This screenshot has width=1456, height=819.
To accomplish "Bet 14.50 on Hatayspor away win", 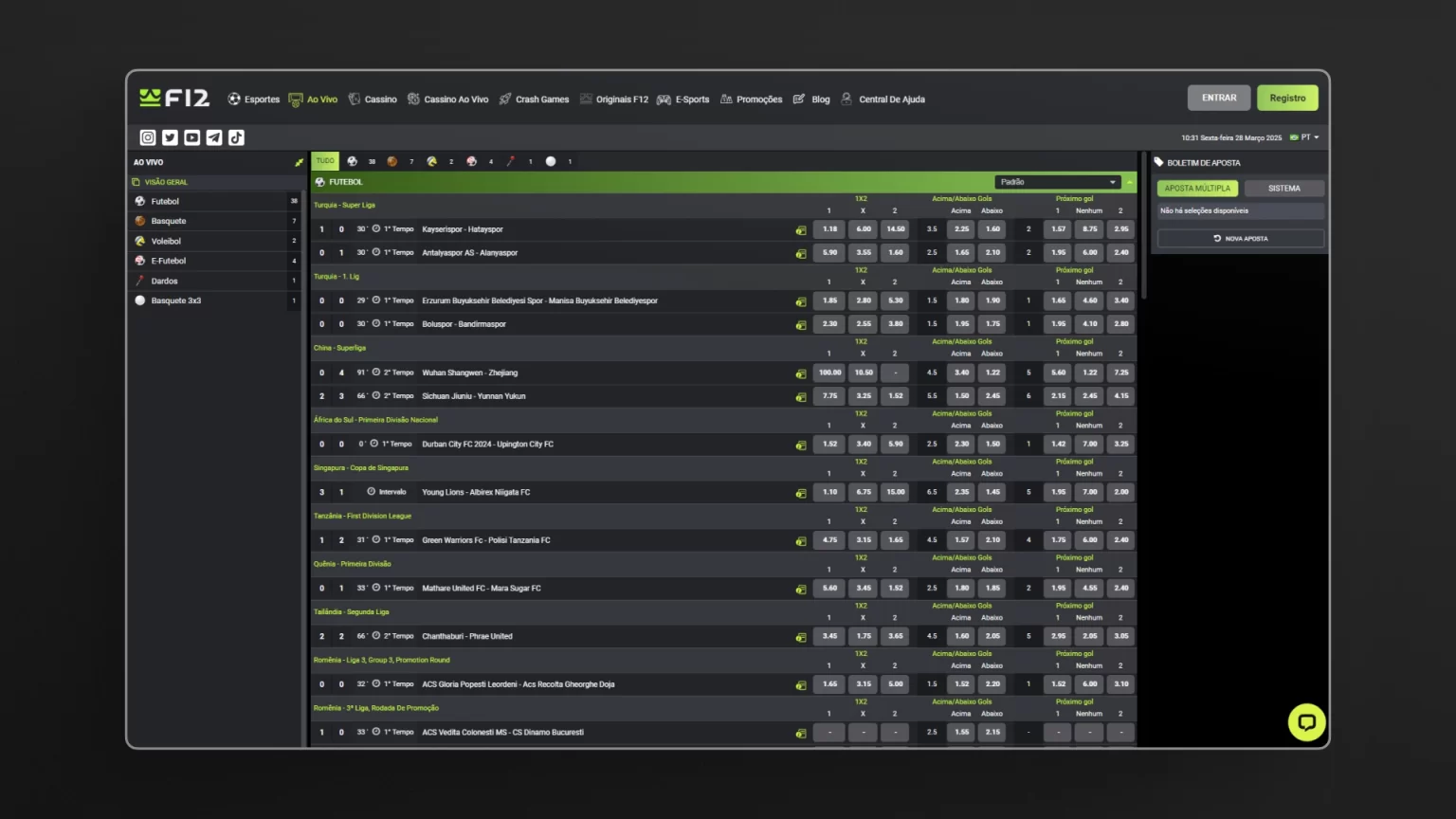I will click(896, 229).
